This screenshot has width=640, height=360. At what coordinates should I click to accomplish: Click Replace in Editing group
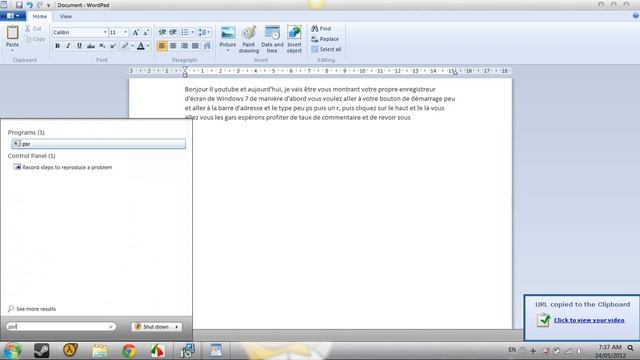pyautogui.click(x=325, y=39)
